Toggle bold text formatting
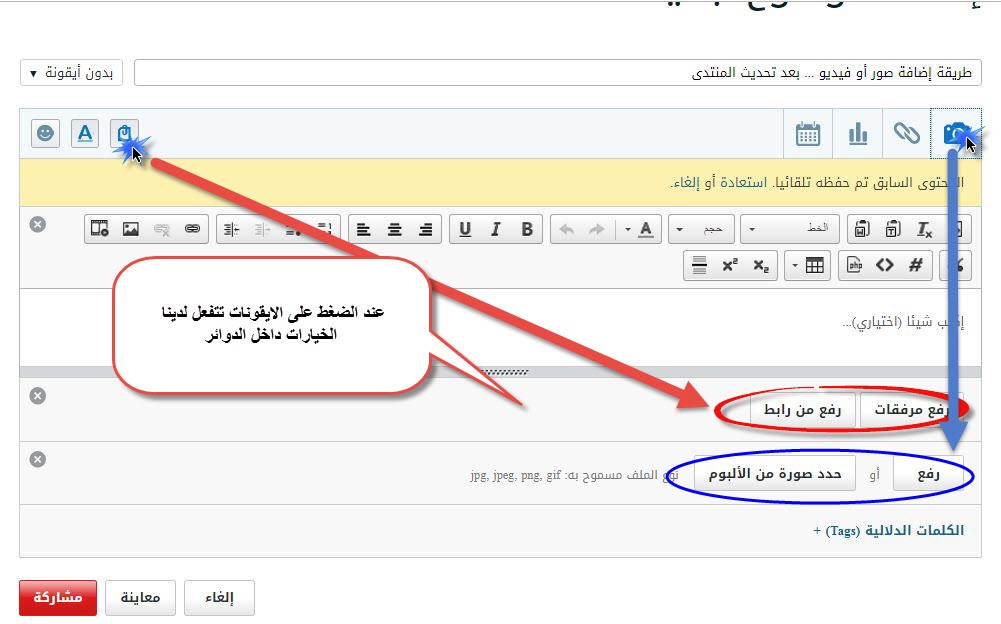 [x=527, y=229]
